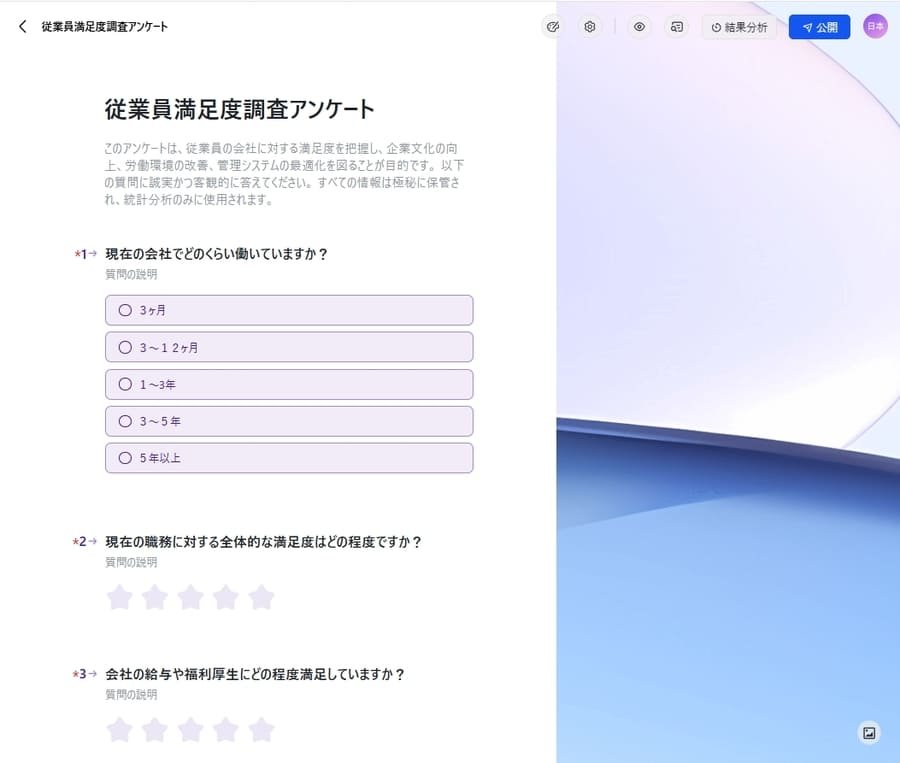Navigate back using the top-left arrow
Screen dimensions: 900x763
pyautogui.click(x=22, y=26)
